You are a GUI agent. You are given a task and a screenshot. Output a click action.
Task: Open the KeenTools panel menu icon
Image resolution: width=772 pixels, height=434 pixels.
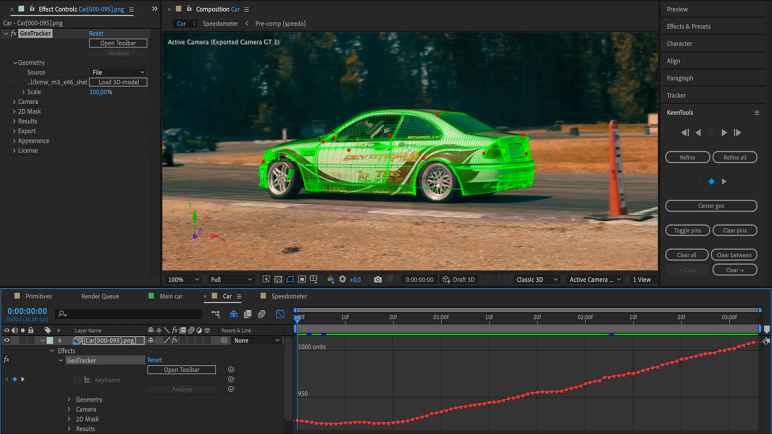[x=756, y=113]
